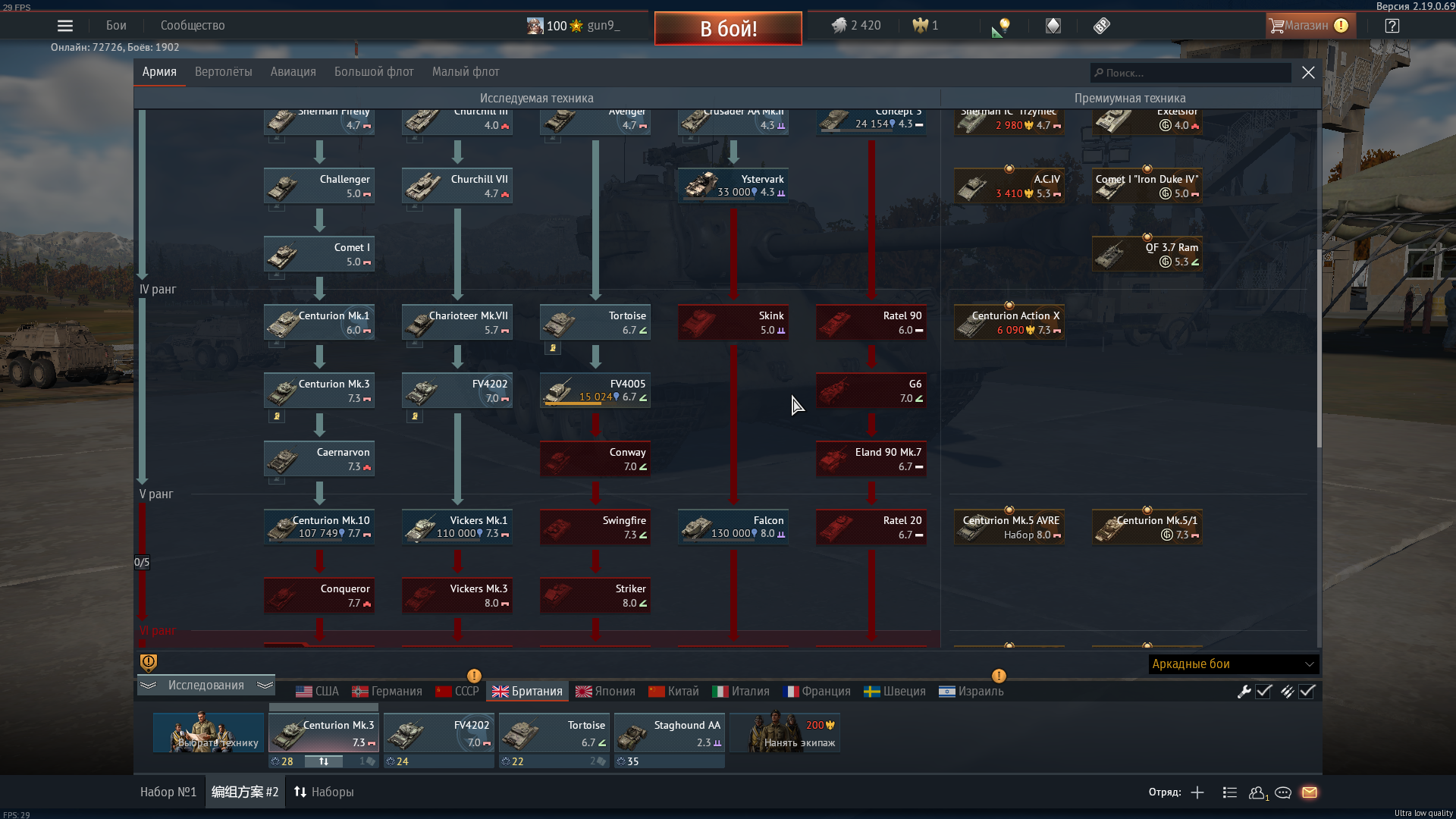Select the Ratel 90 locked vehicle

click(871, 322)
